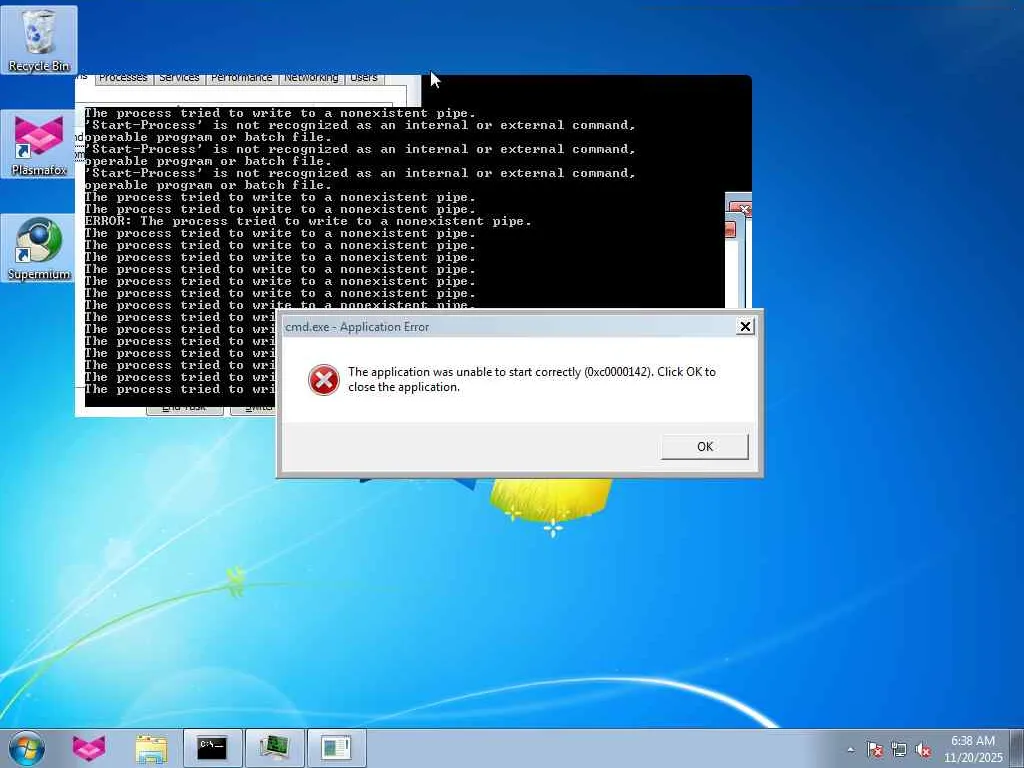Switch to Task Manager taskbar button

coord(274,748)
